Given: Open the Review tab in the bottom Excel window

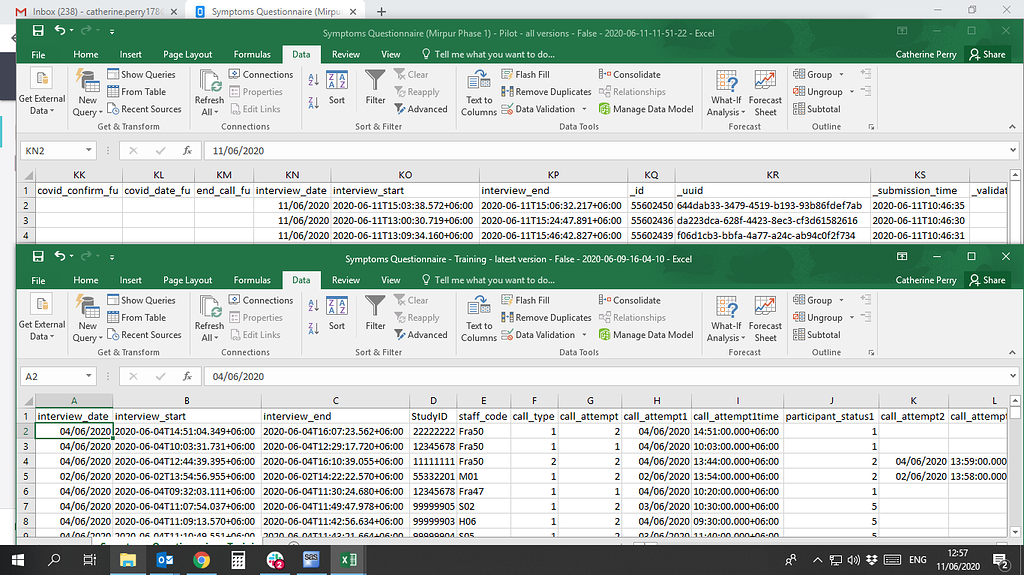Looking at the screenshot, I should pyautogui.click(x=346, y=280).
